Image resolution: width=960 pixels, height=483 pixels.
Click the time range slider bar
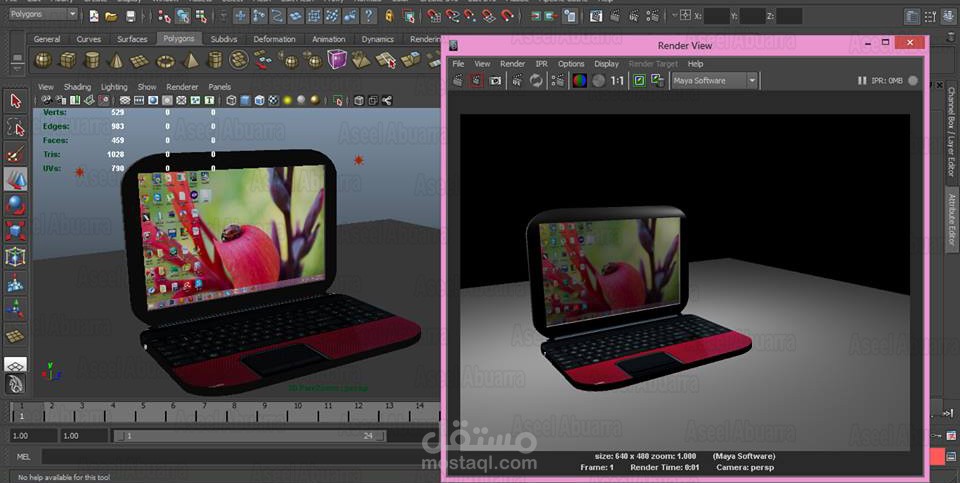click(250, 436)
